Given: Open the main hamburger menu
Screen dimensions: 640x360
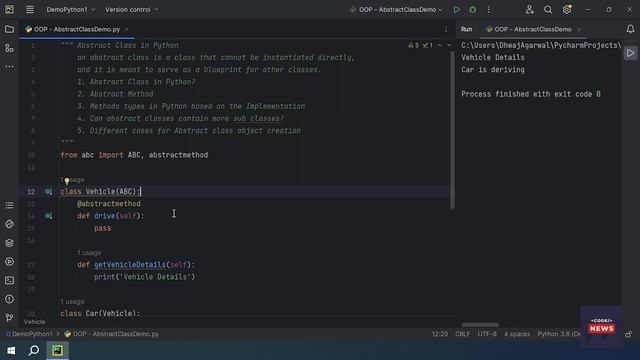Looking at the screenshot, I should tap(30, 9).
